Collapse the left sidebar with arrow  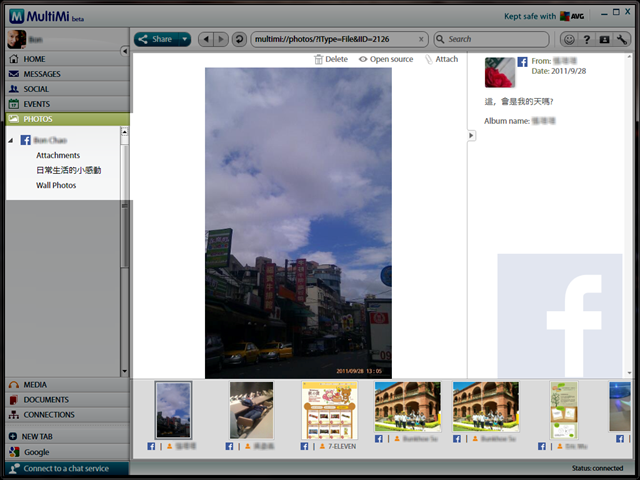tap(124, 50)
